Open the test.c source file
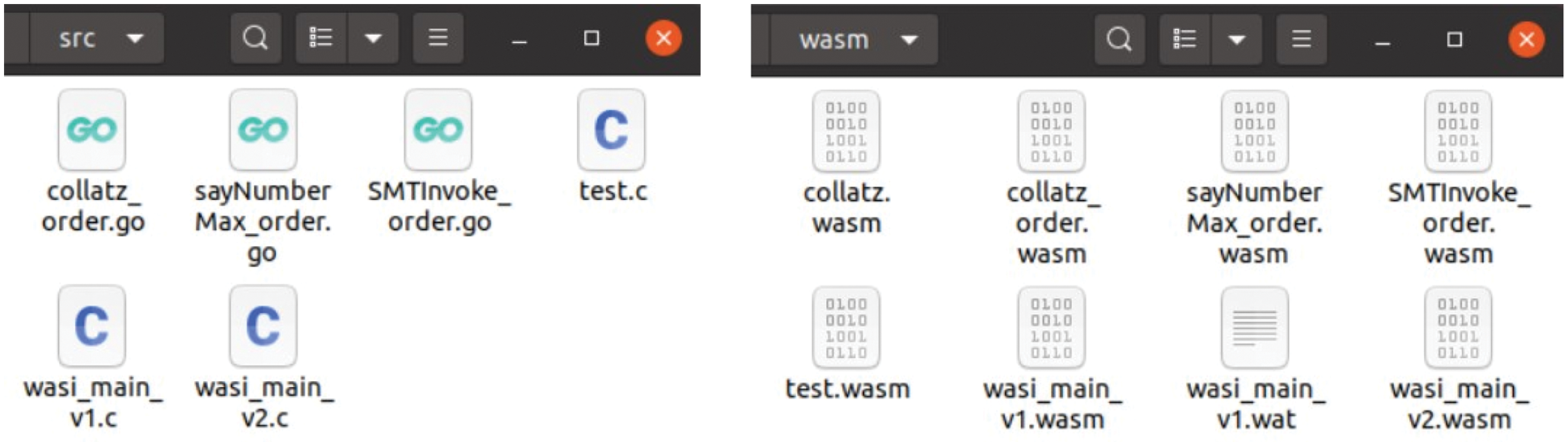This screenshot has width=1568, height=446. [612, 130]
